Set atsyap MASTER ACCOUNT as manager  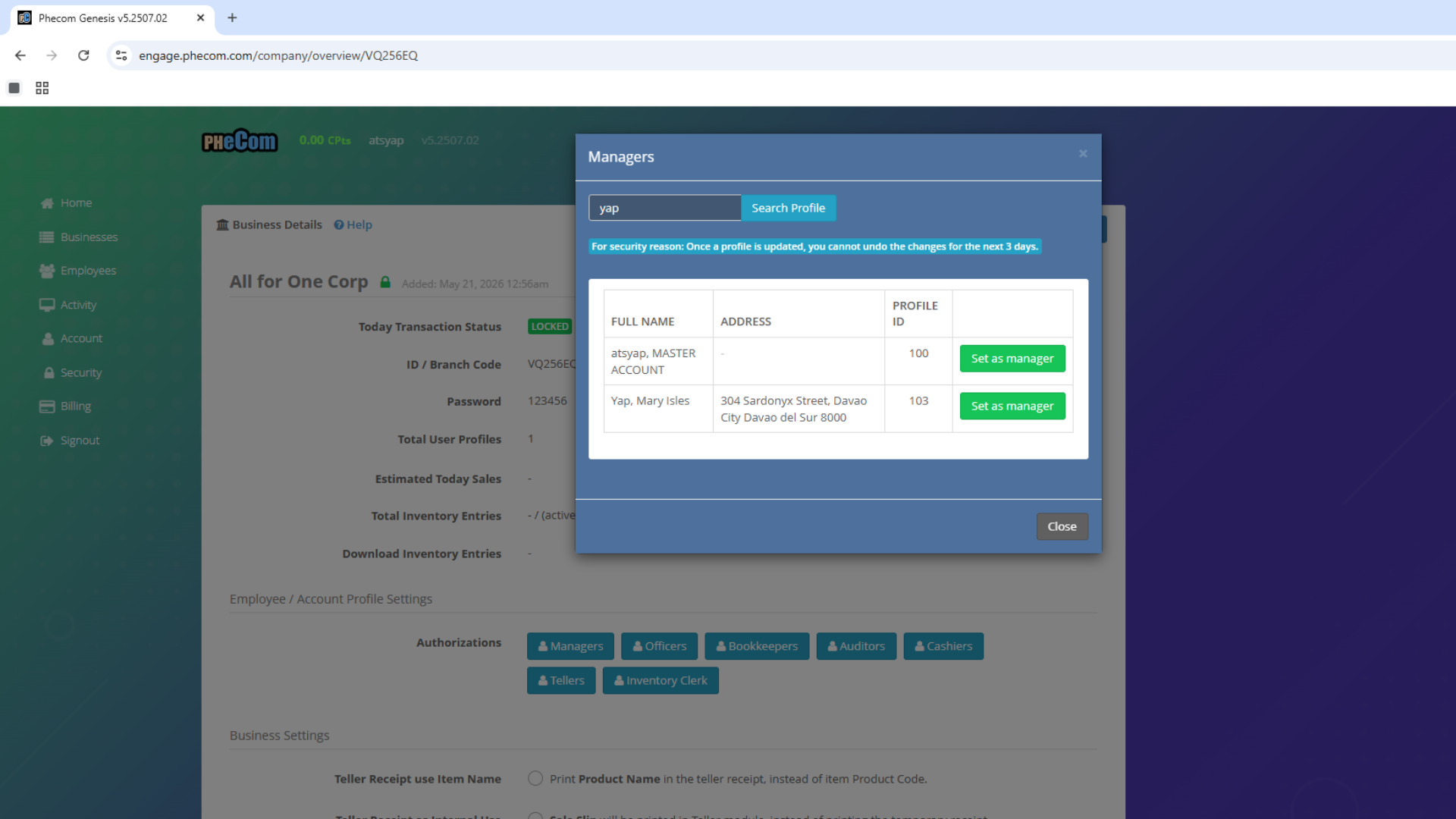coord(1012,359)
